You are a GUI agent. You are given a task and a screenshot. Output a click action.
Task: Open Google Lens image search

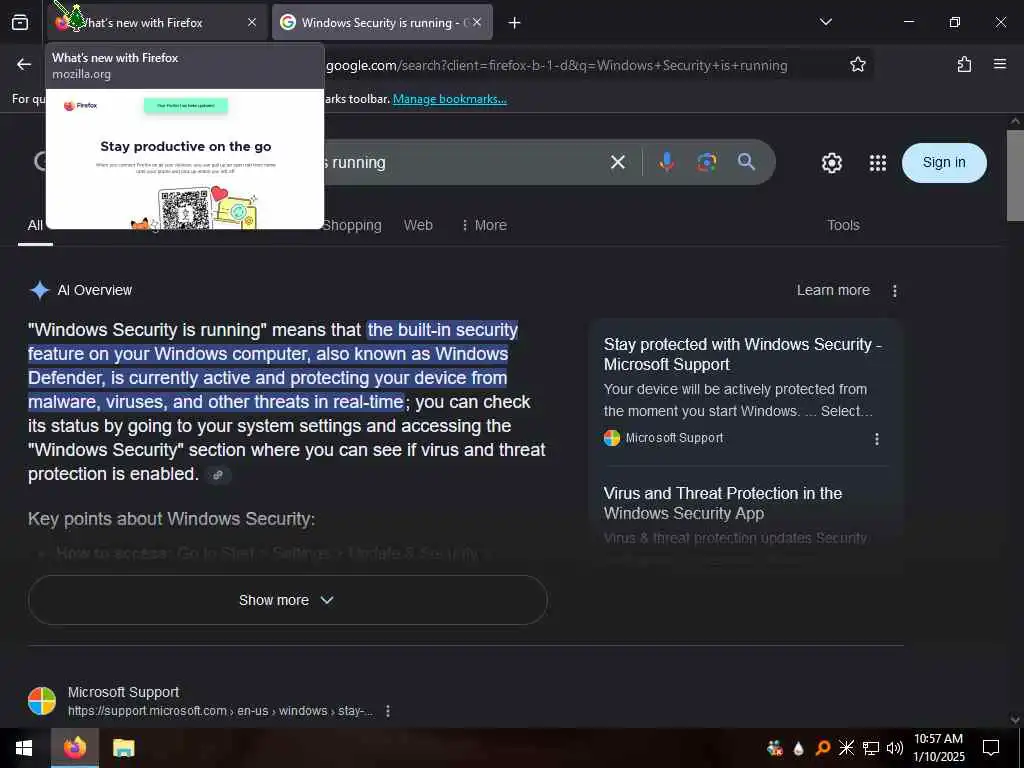tap(706, 162)
